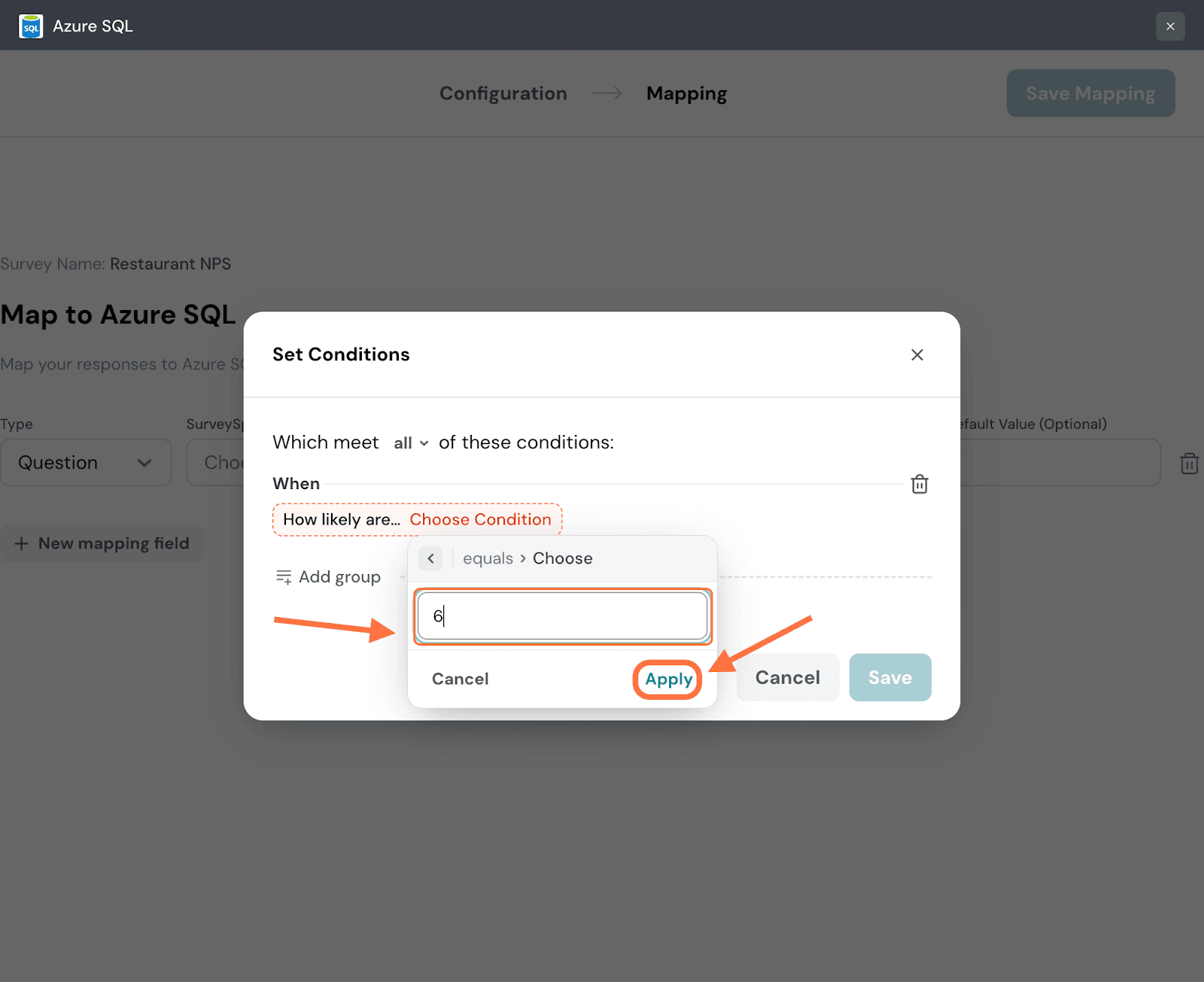Image resolution: width=1204 pixels, height=982 pixels.
Task: Click the Add group icon
Action: tap(284, 577)
